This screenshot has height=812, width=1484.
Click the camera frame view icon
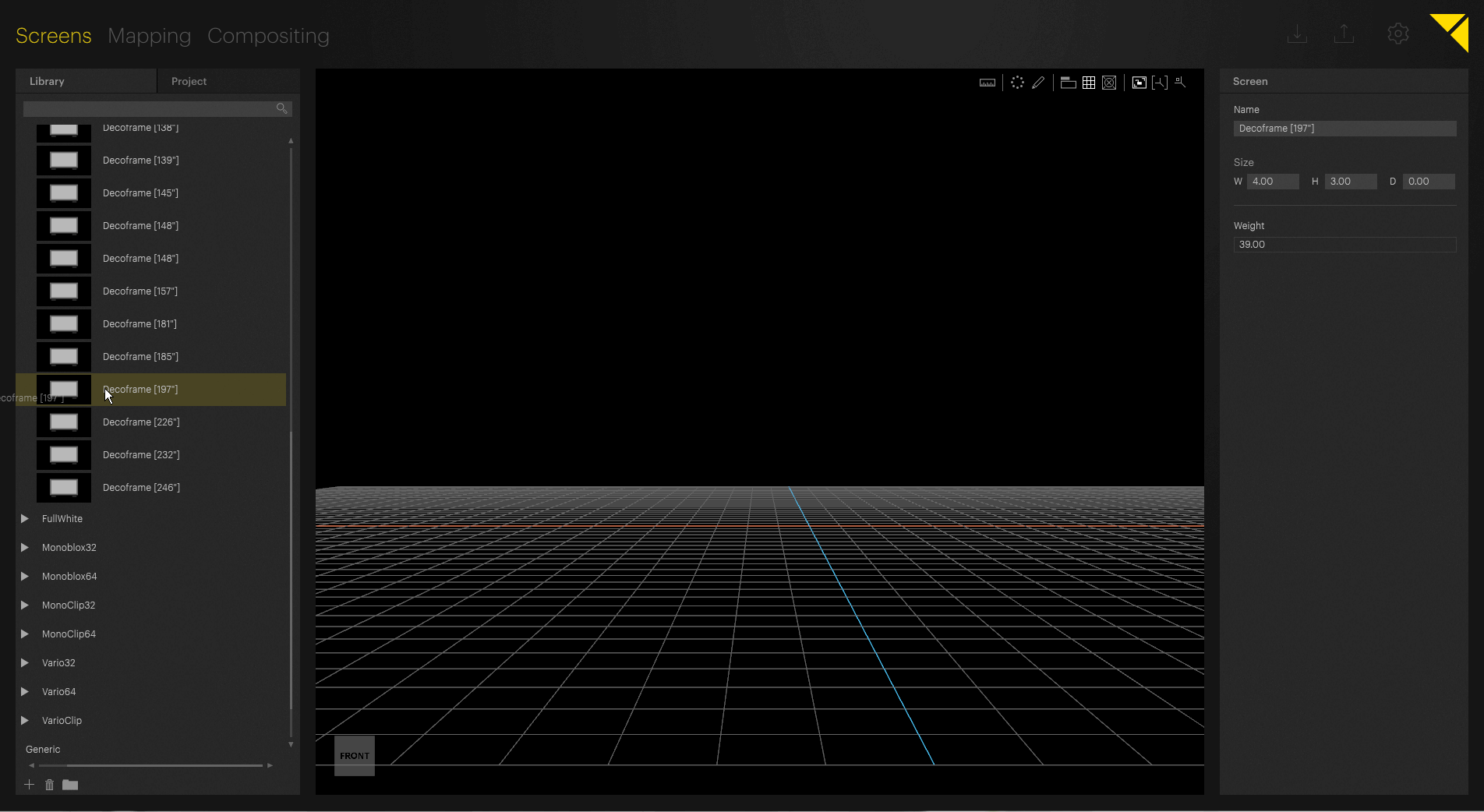[x=1139, y=83]
